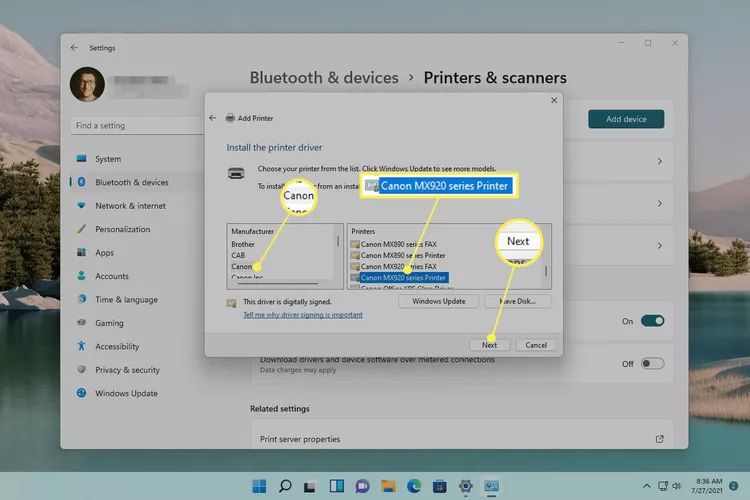The image size is (750, 500).
Task: Select Brother in Manufacturer list
Action: pyautogui.click(x=243, y=244)
